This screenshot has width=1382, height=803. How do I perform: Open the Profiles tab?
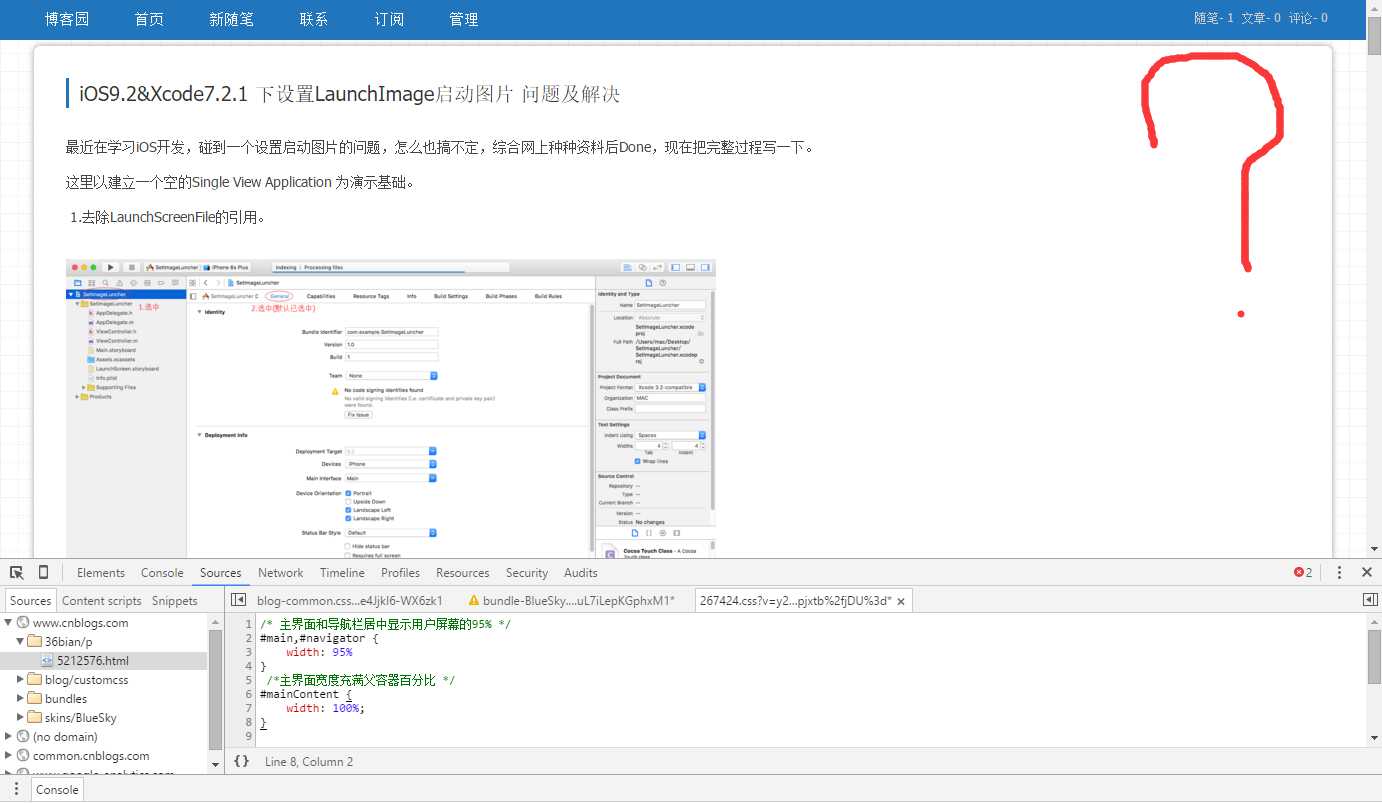pos(400,573)
